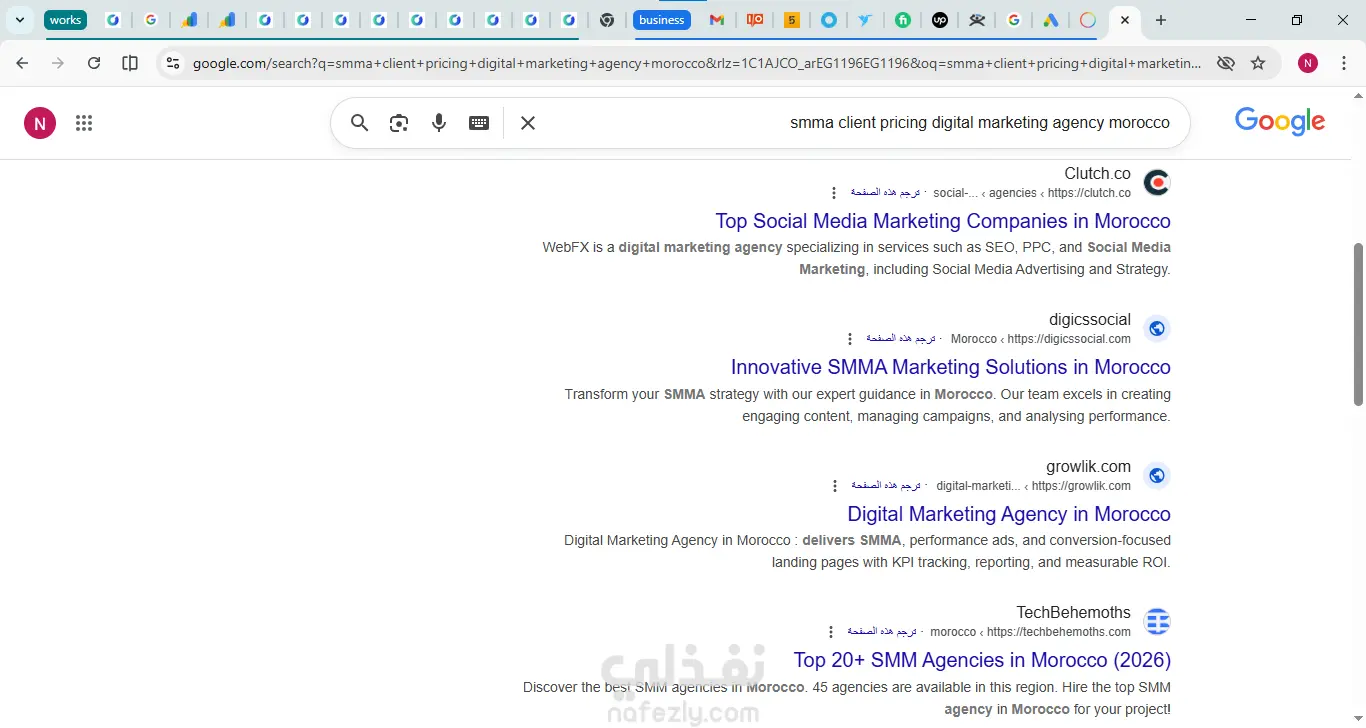Focus the Chrome address bar URL

[x=697, y=63]
